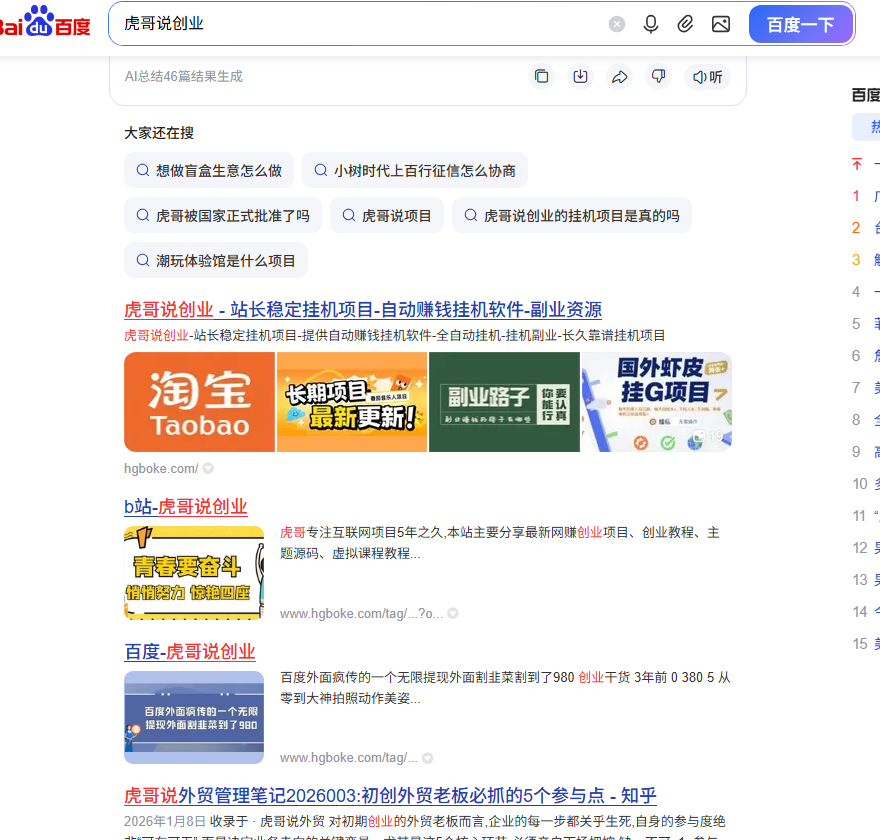Screen dimensions: 880x840
Task: Click URL www.hgboke.com/tag/...?o...
Action: click(x=361, y=613)
